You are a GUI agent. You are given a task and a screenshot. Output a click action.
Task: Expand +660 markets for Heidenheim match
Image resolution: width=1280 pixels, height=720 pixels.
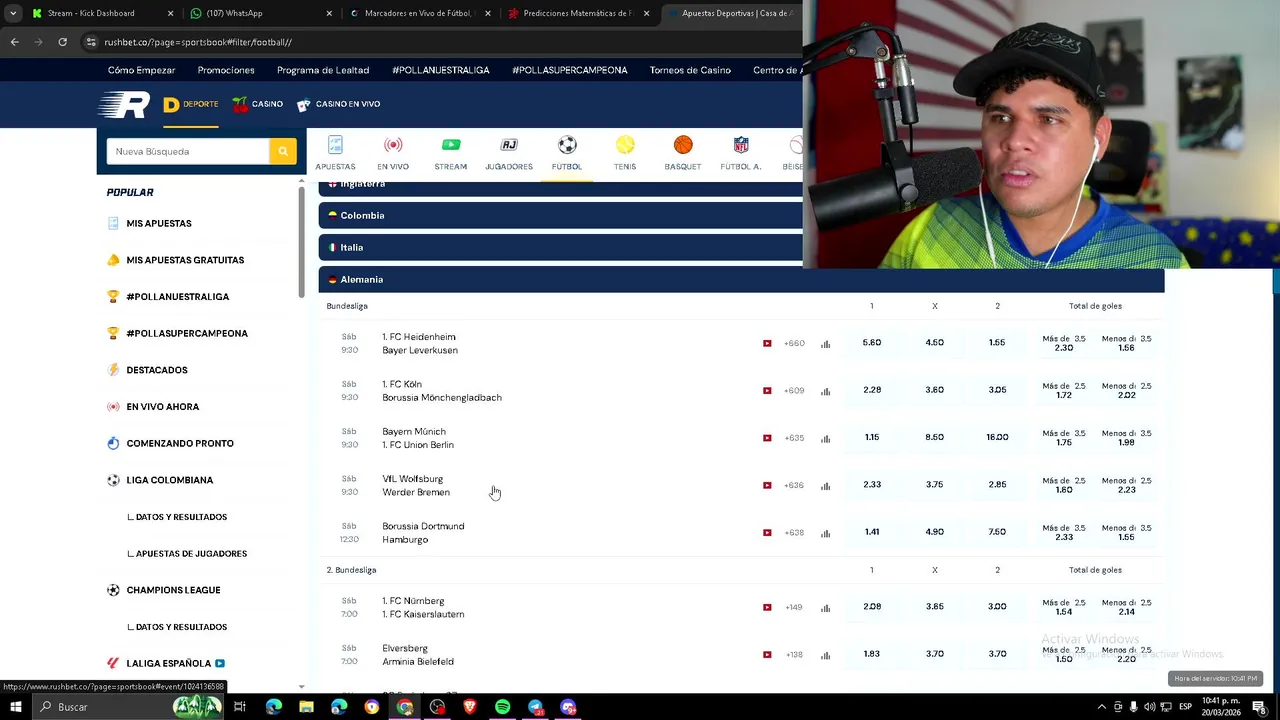(794, 343)
